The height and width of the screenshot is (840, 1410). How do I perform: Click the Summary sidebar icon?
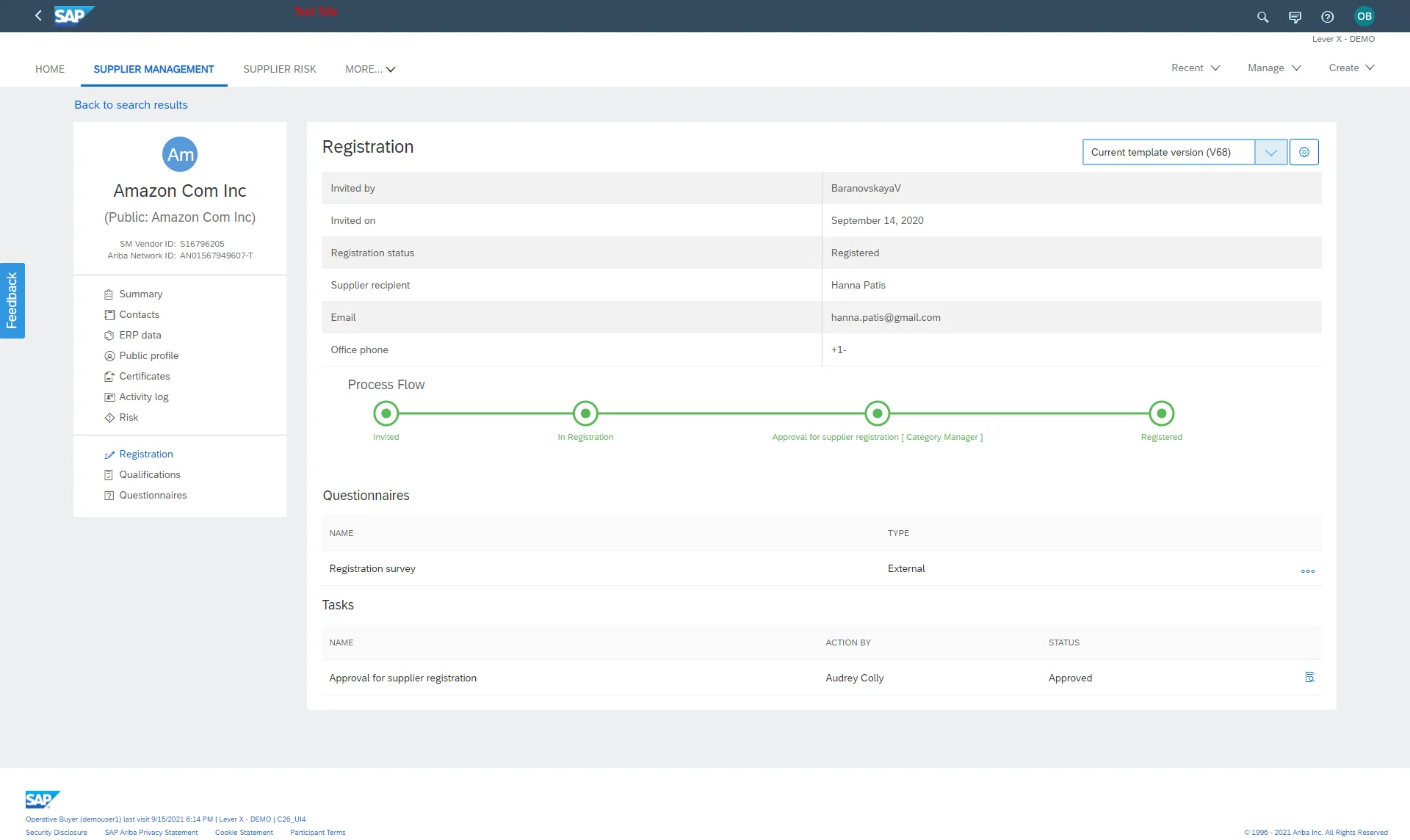(x=109, y=294)
